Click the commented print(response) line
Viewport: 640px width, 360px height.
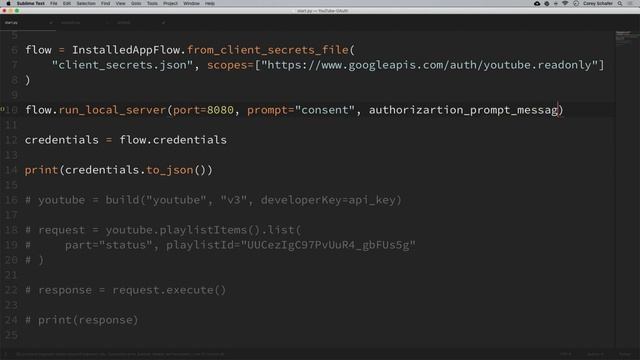[82, 320]
